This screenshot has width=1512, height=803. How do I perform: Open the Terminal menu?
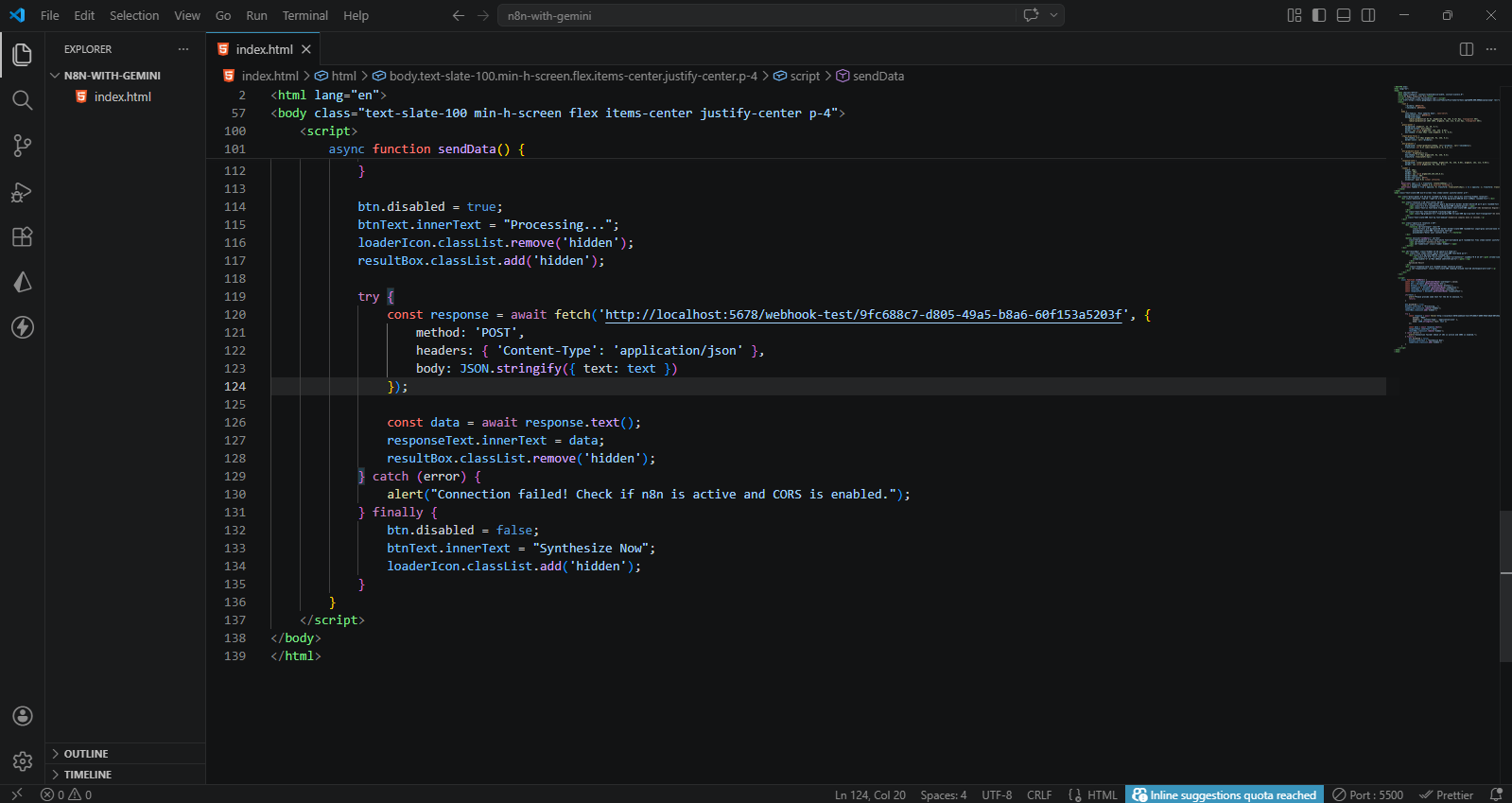[305, 15]
